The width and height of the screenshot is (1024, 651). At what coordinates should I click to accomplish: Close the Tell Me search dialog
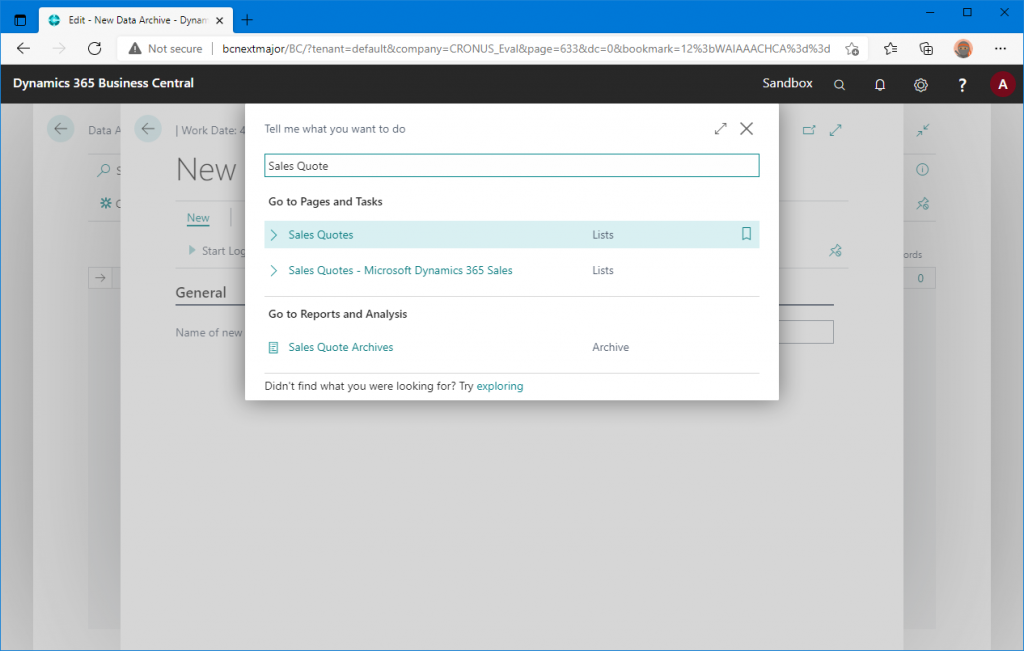[x=746, y=129]
